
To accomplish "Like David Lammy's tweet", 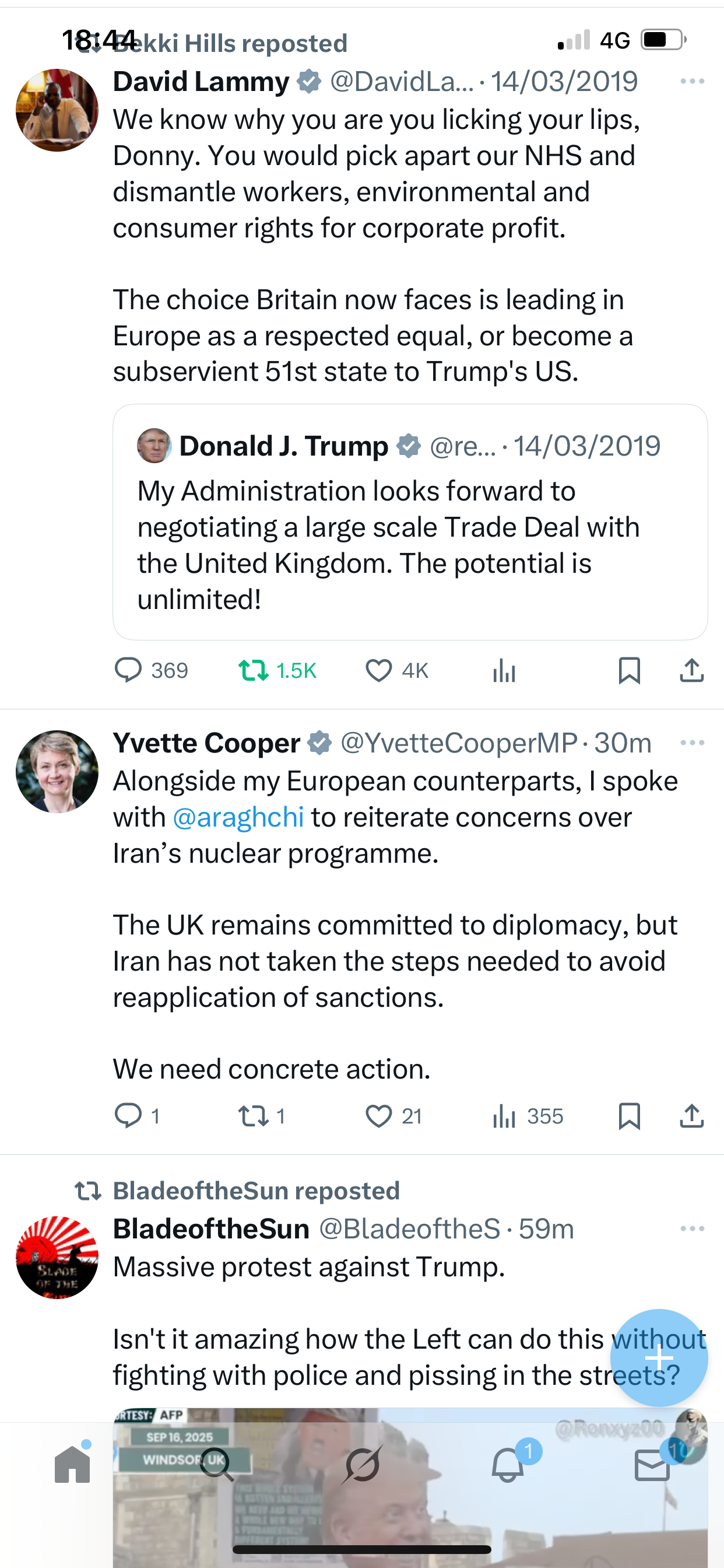I will [378, 670].
